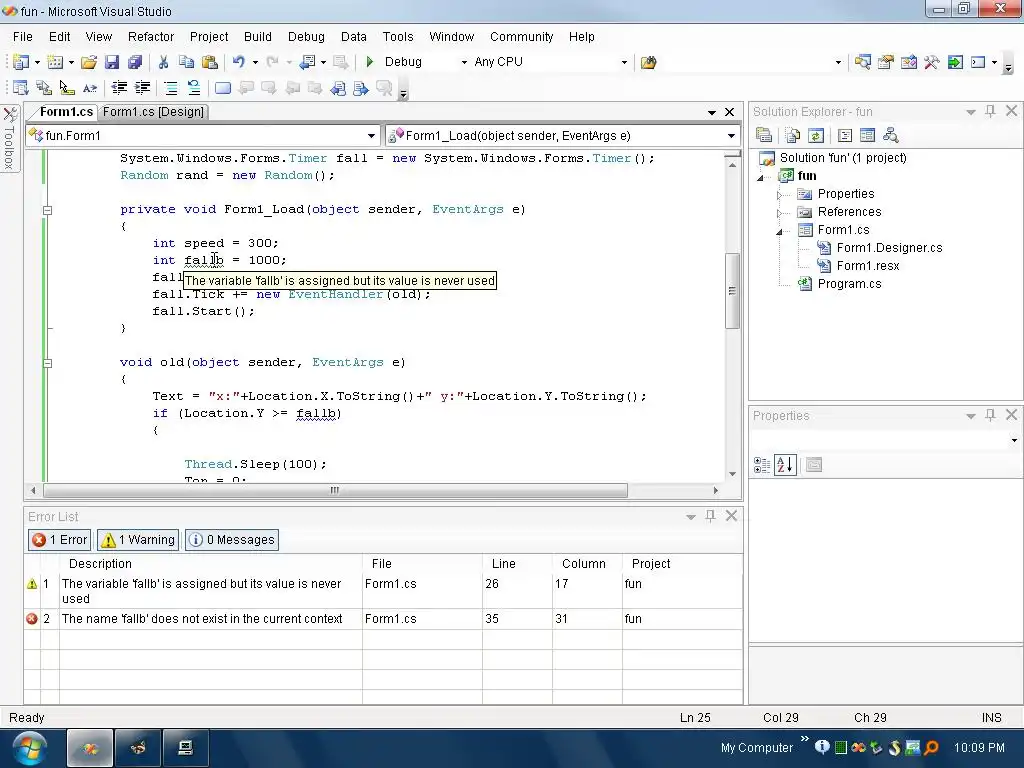Screen dimensions: 1024x768
Task: Click Increase Line Indent icon
Action: (142, 88)
